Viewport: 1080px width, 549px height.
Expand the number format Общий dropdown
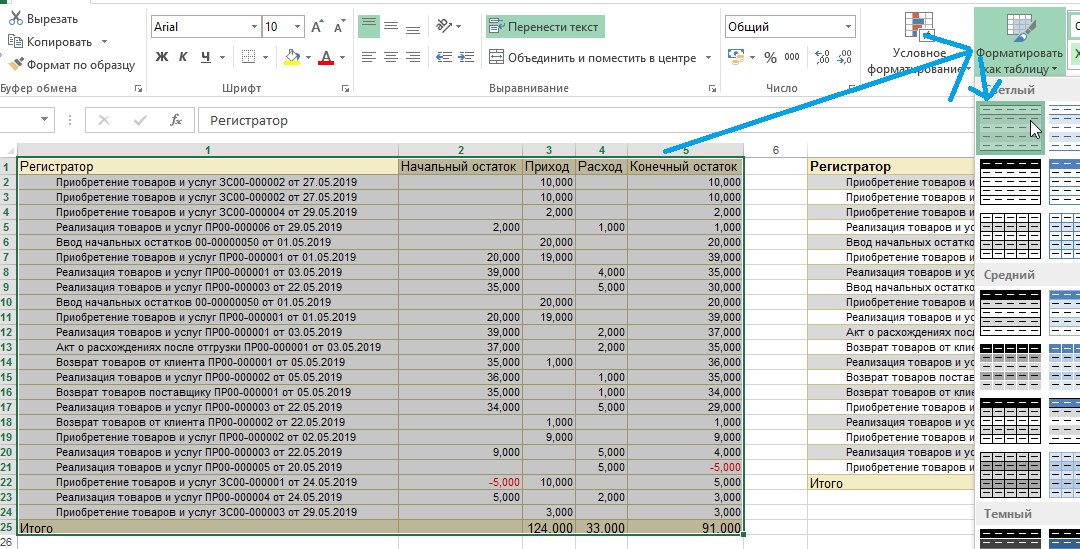pyautogui.click(x=848, y=28)
